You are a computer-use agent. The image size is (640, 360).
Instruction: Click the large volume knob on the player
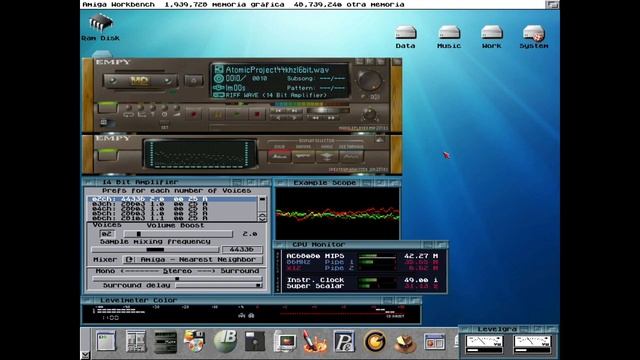370,80
